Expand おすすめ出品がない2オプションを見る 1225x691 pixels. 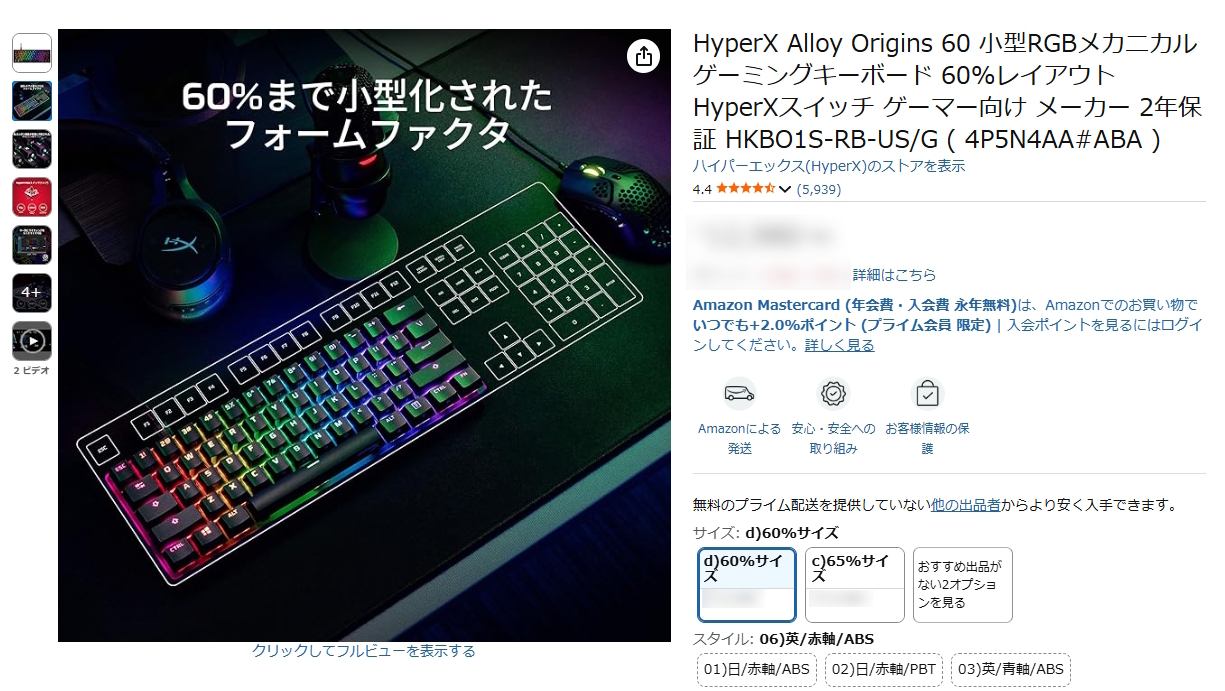(963, 585)
